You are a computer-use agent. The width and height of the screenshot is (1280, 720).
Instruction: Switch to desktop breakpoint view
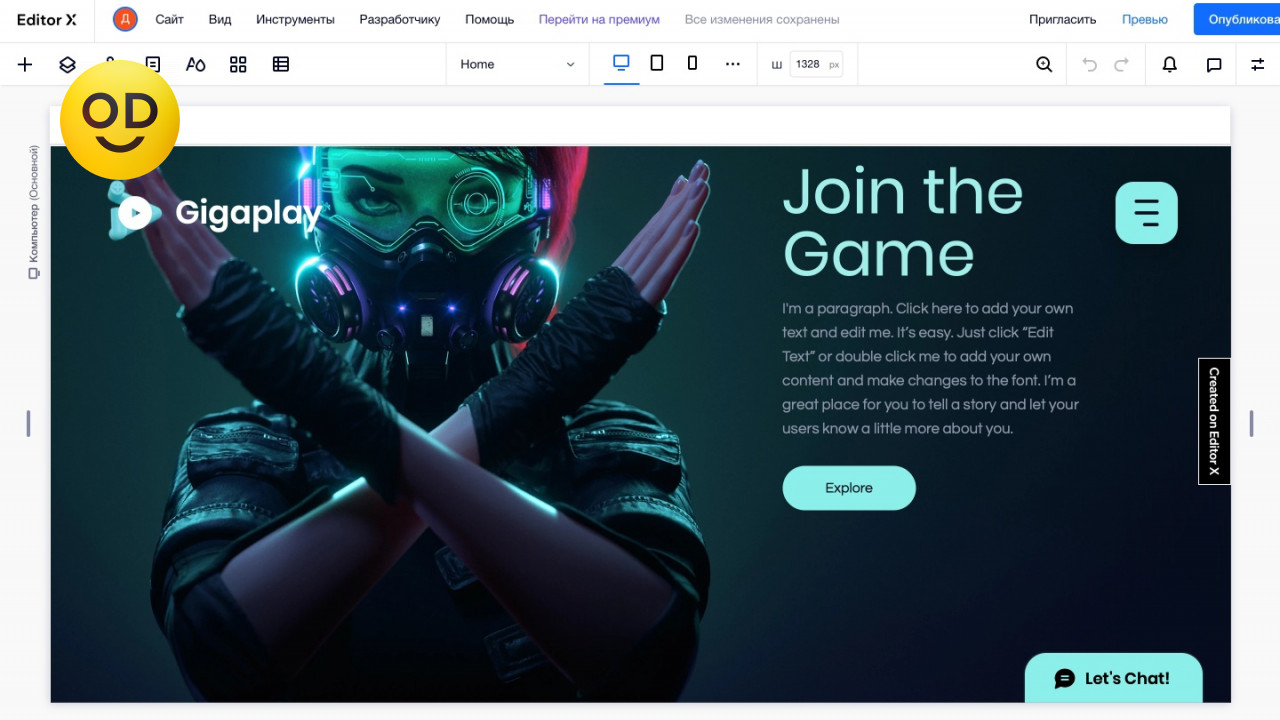pos(621,63)
